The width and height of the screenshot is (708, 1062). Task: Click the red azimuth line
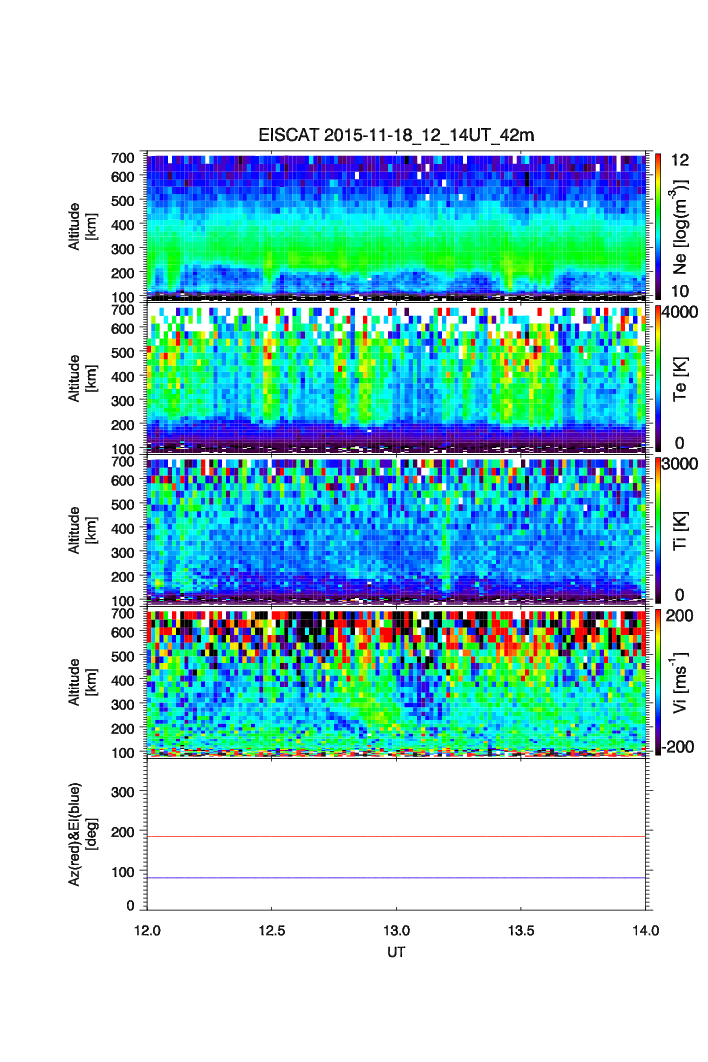tap(397, 836)
